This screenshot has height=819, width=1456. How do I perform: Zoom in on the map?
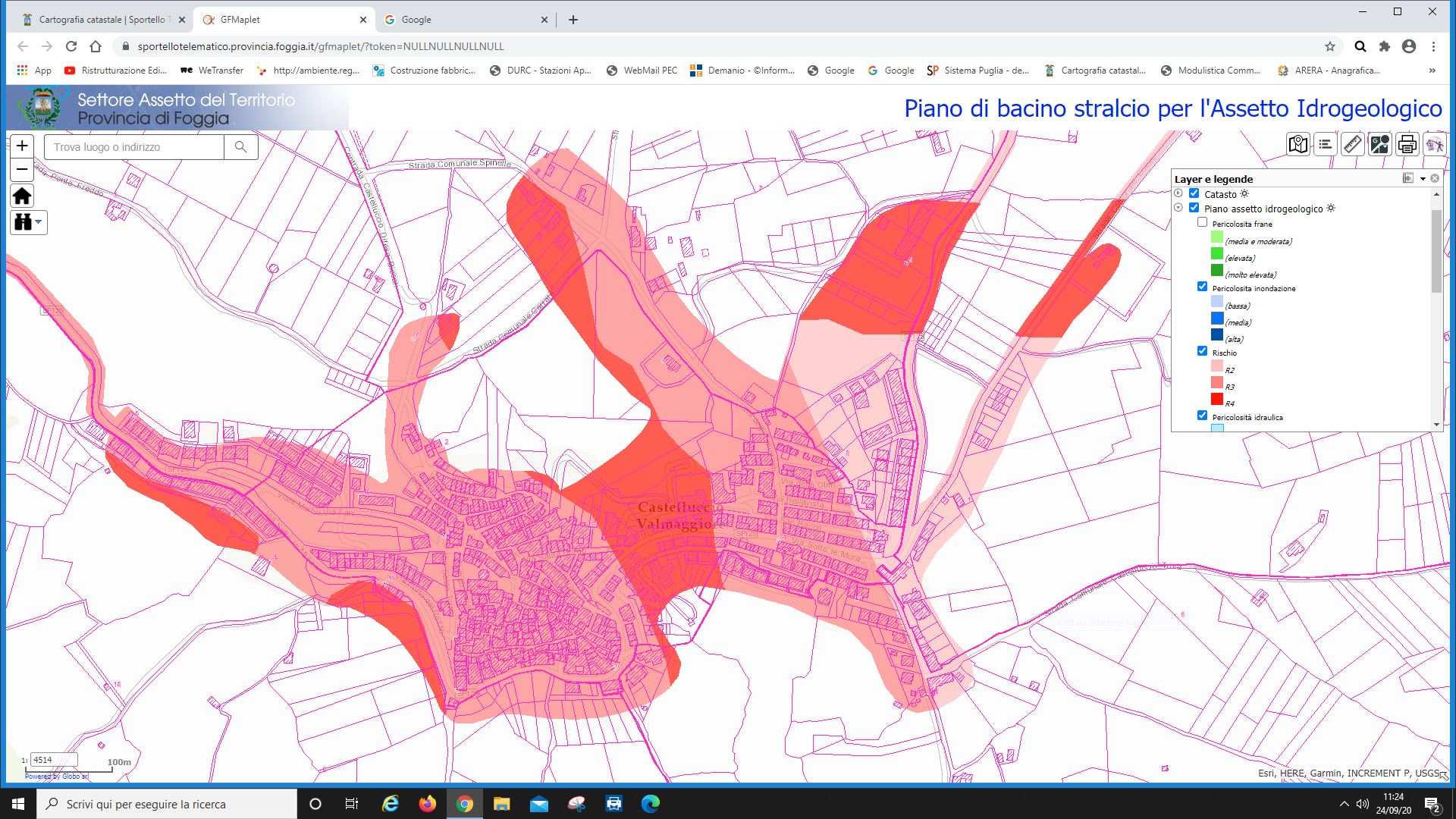(x=22, y=146)
